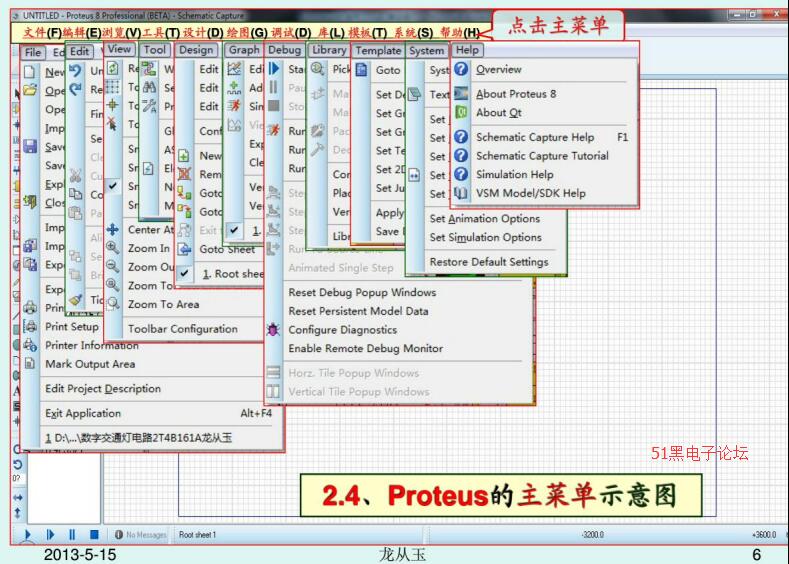Open the Template menu header

378,51
